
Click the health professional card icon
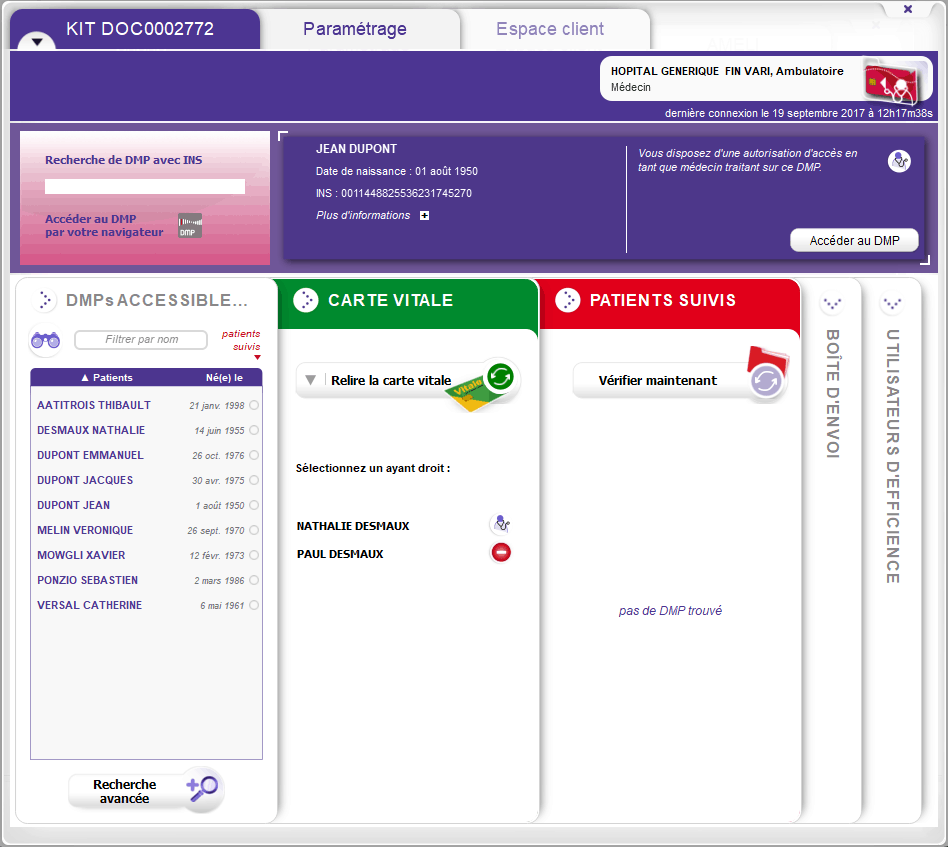pyautogui.click(x=895, y=80)
